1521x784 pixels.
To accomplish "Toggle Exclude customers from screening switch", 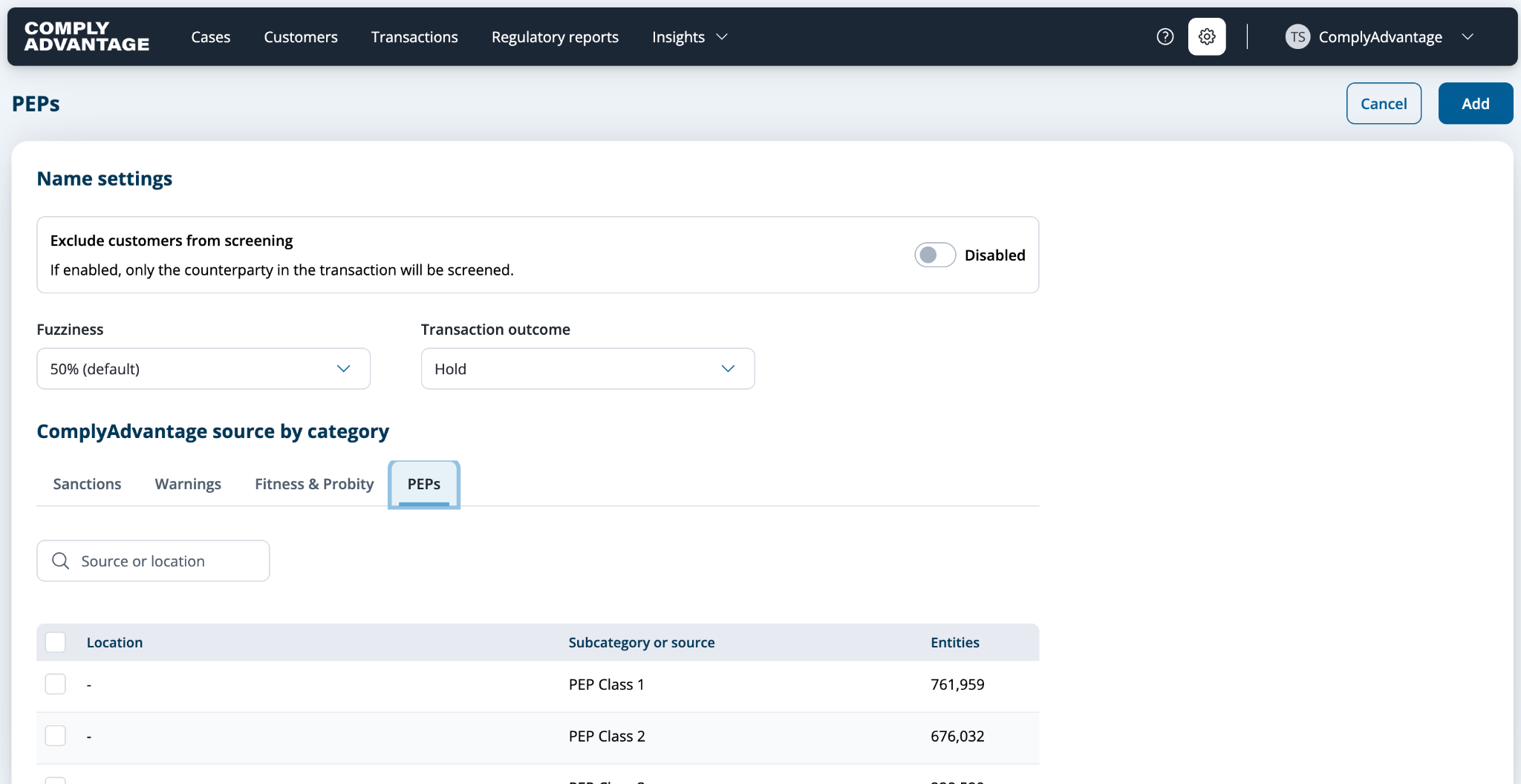I will coord(934,255).
